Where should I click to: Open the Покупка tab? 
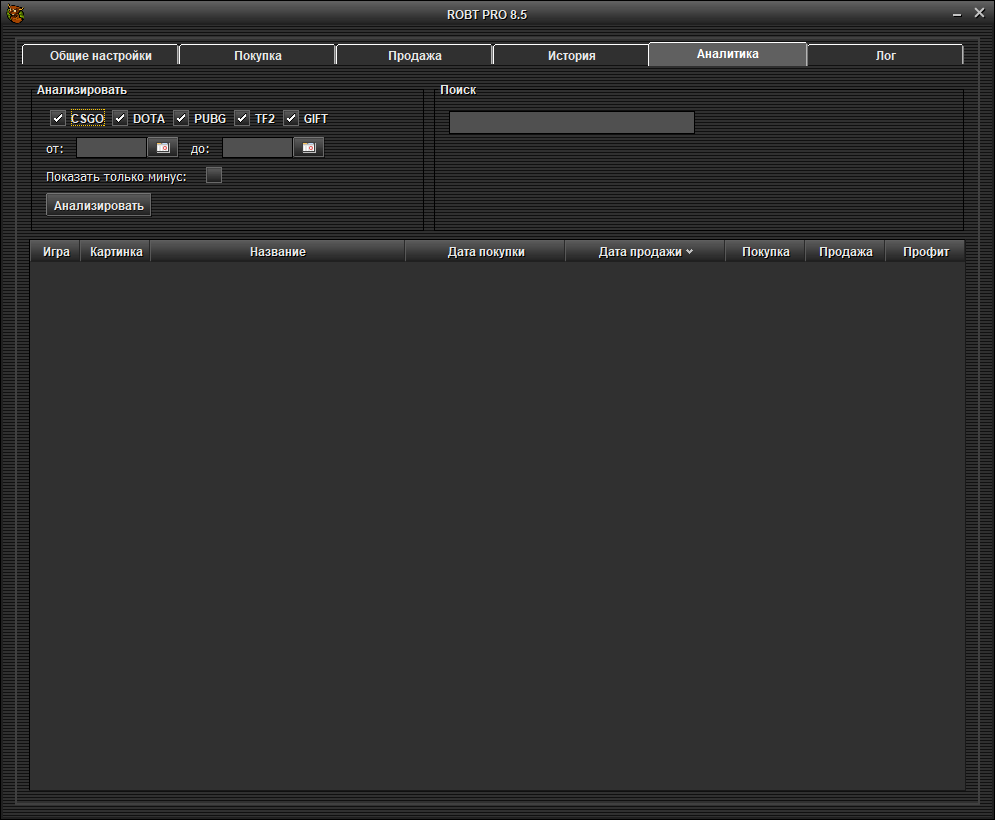(x=258, y=56)
